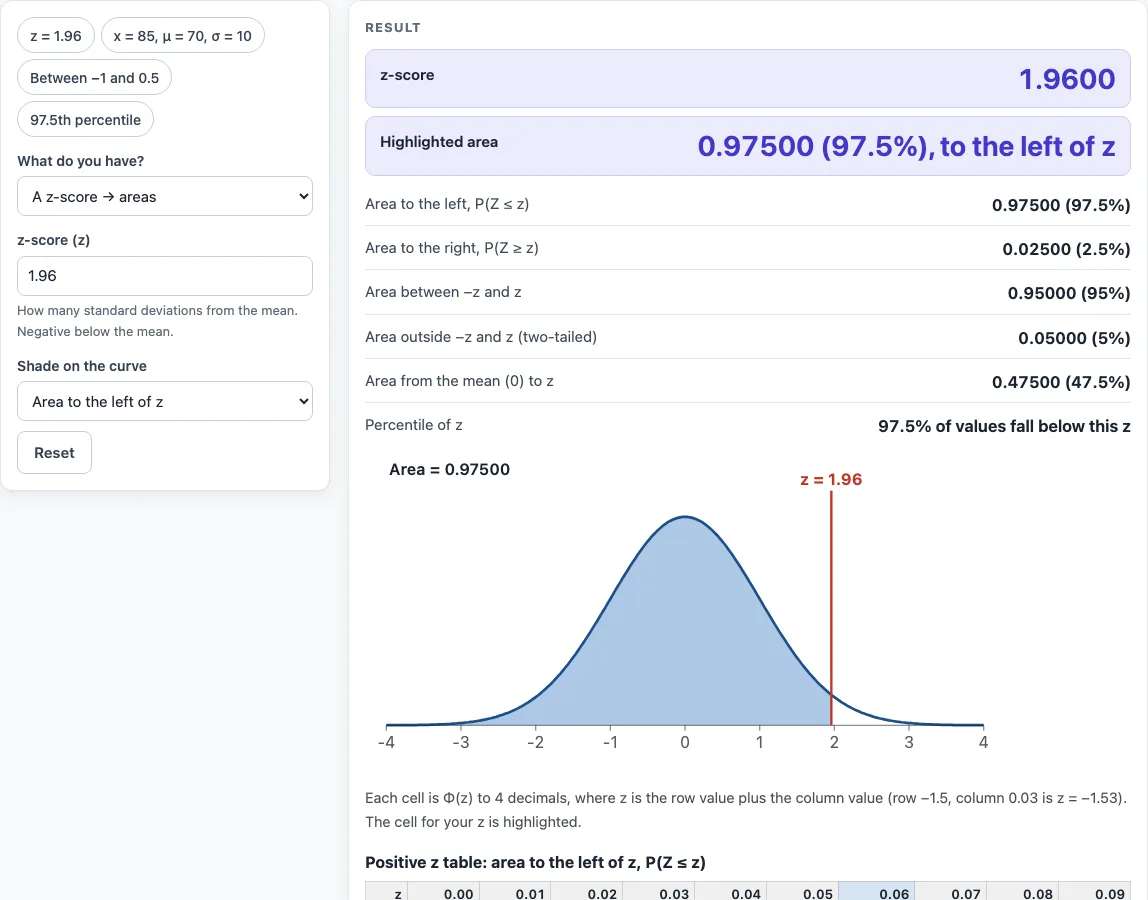Click the 'Positive z table' heading

pos(535,862)
